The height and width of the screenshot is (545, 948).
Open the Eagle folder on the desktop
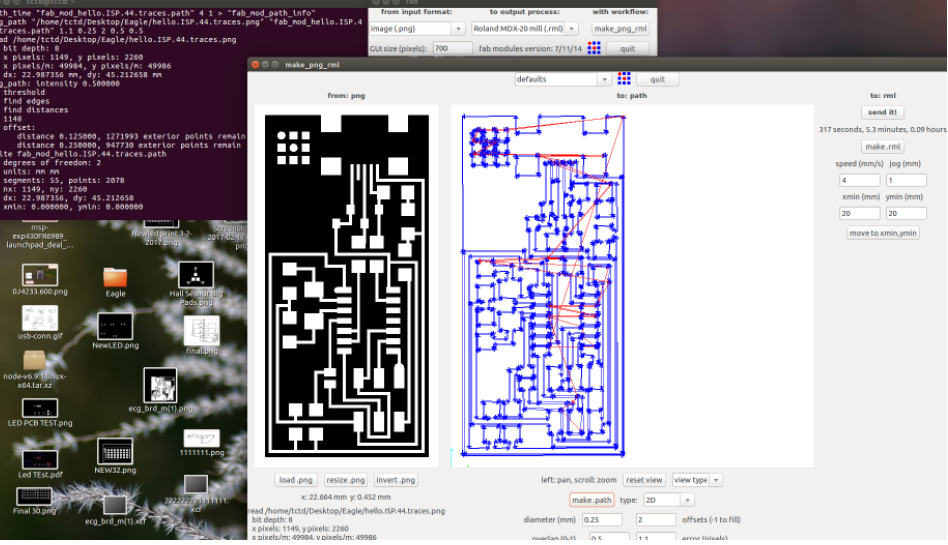click(x=115, y=282)
